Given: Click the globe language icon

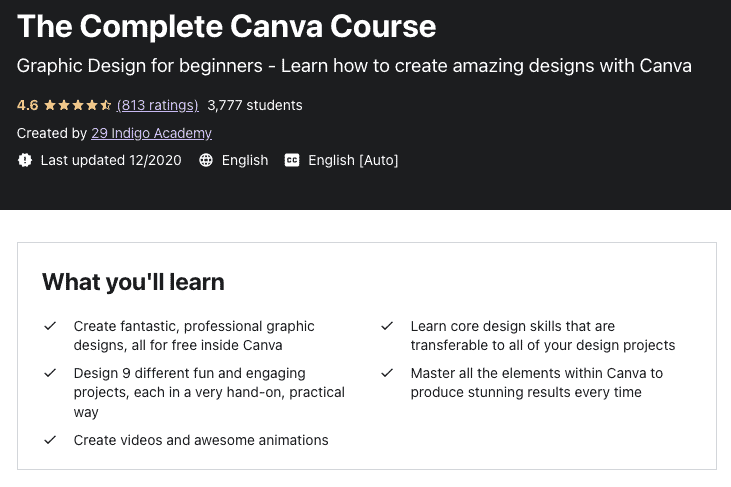Looking at the screenshot, I should [206, 160].
